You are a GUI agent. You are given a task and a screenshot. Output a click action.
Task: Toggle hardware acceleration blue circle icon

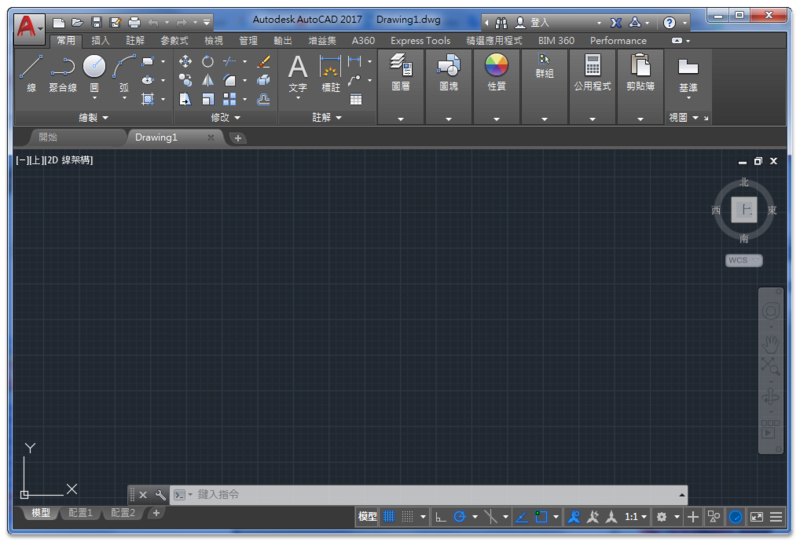coord(735,517)
